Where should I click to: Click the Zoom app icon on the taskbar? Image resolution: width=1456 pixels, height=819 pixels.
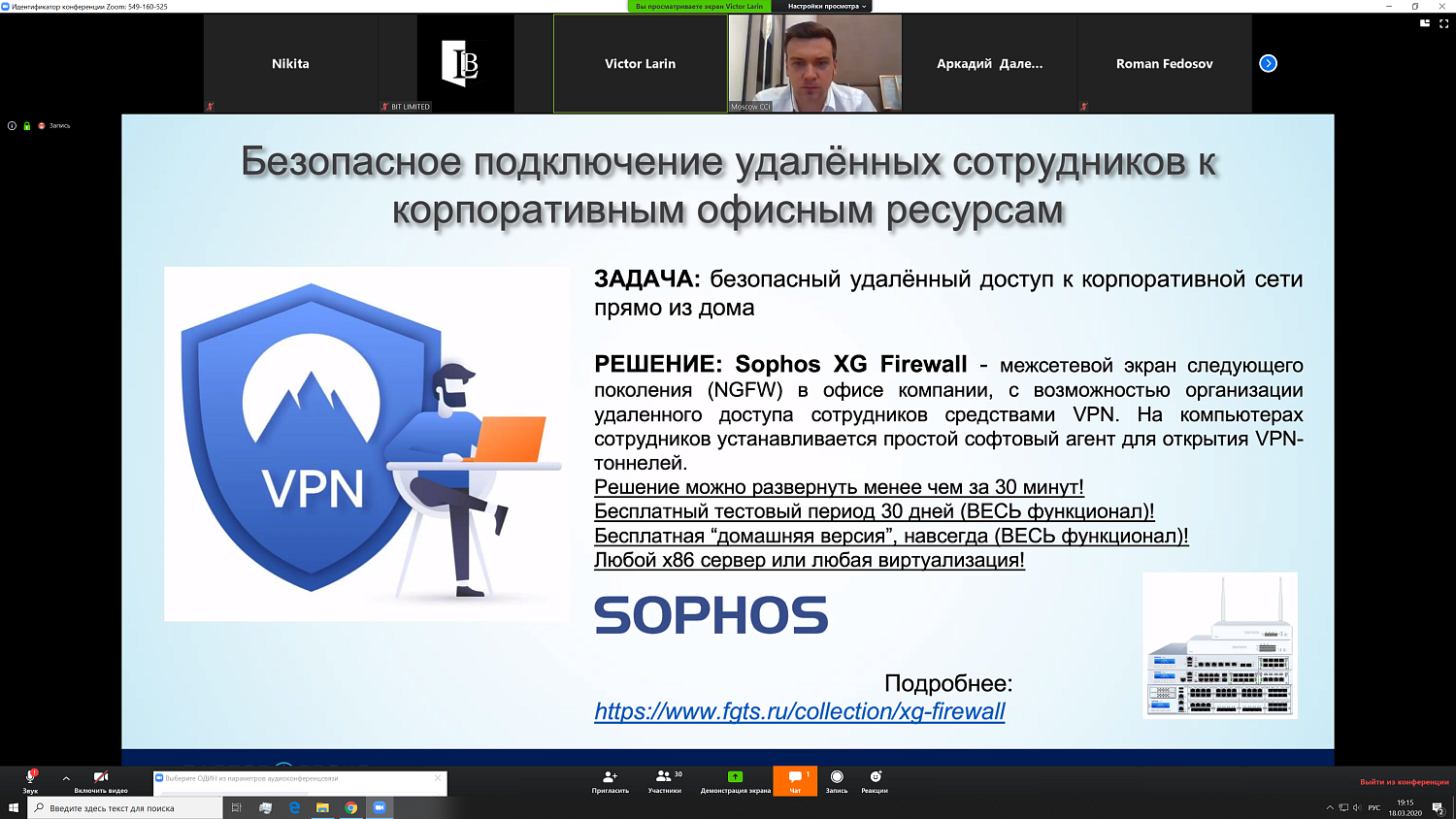380,807
